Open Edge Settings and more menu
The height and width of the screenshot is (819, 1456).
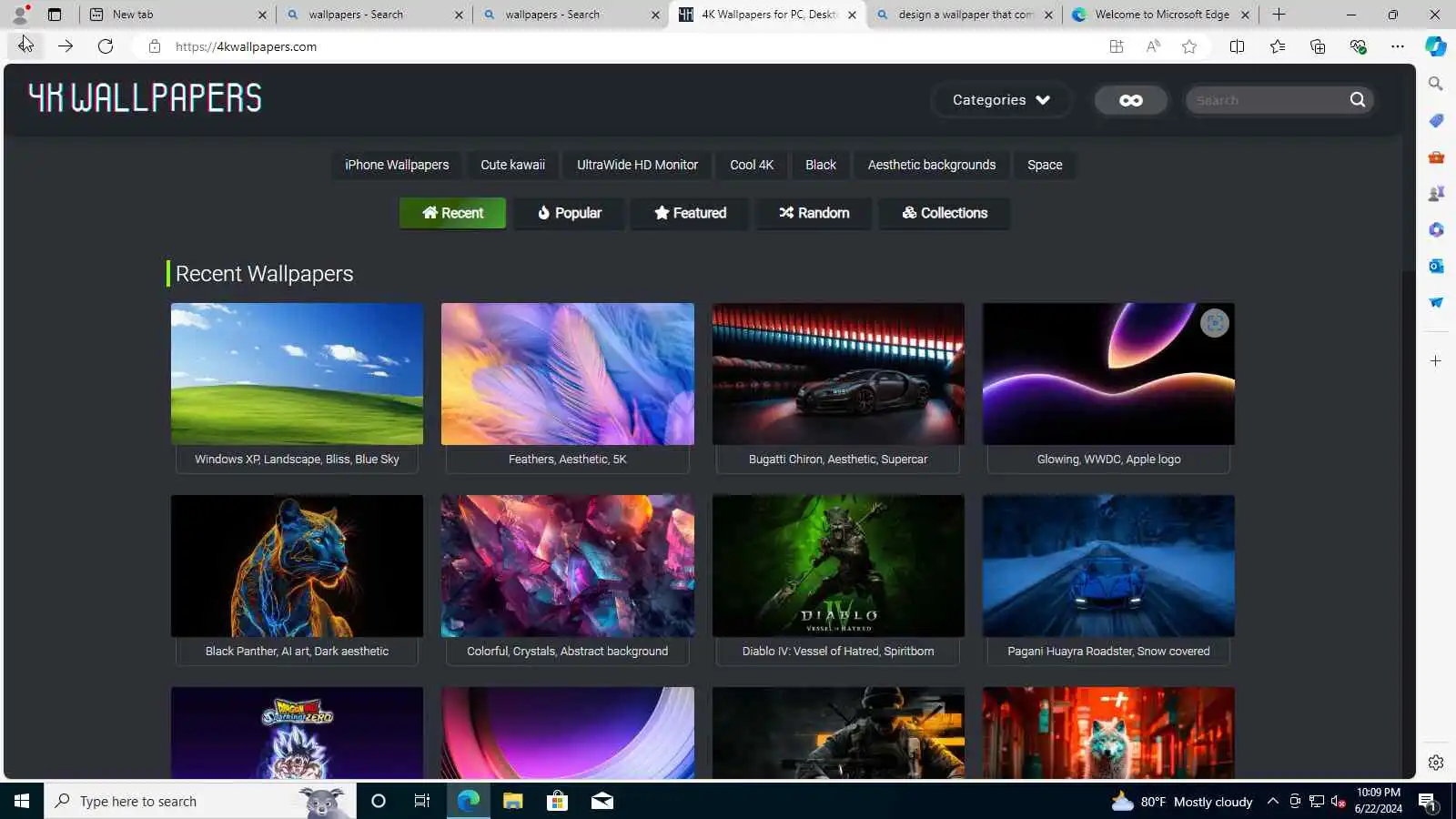pos(1398,46)
